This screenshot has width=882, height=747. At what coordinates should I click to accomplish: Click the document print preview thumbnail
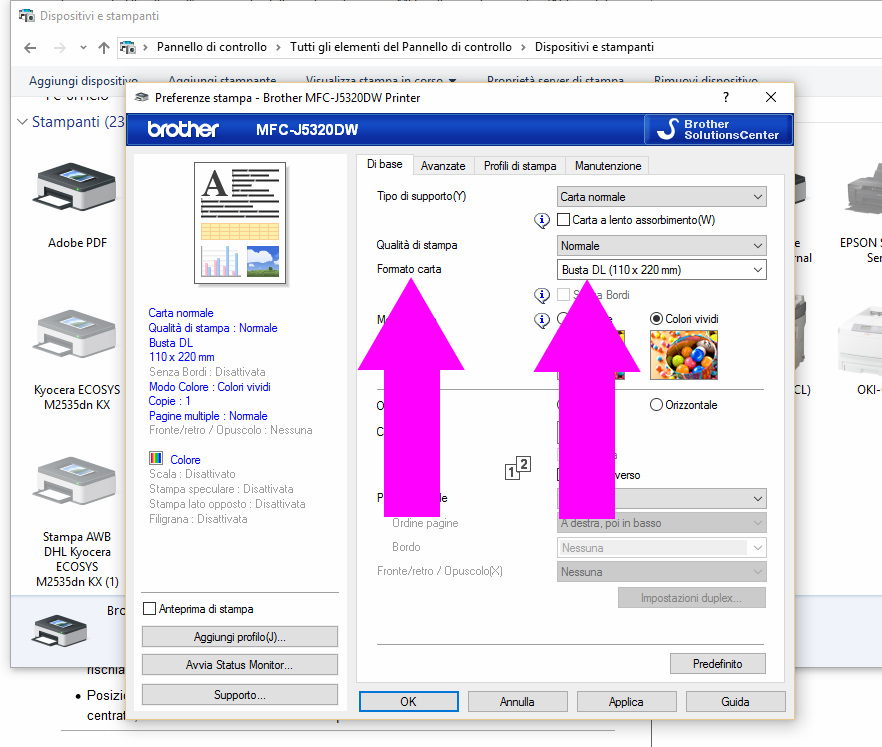click(x=240, y=223)
